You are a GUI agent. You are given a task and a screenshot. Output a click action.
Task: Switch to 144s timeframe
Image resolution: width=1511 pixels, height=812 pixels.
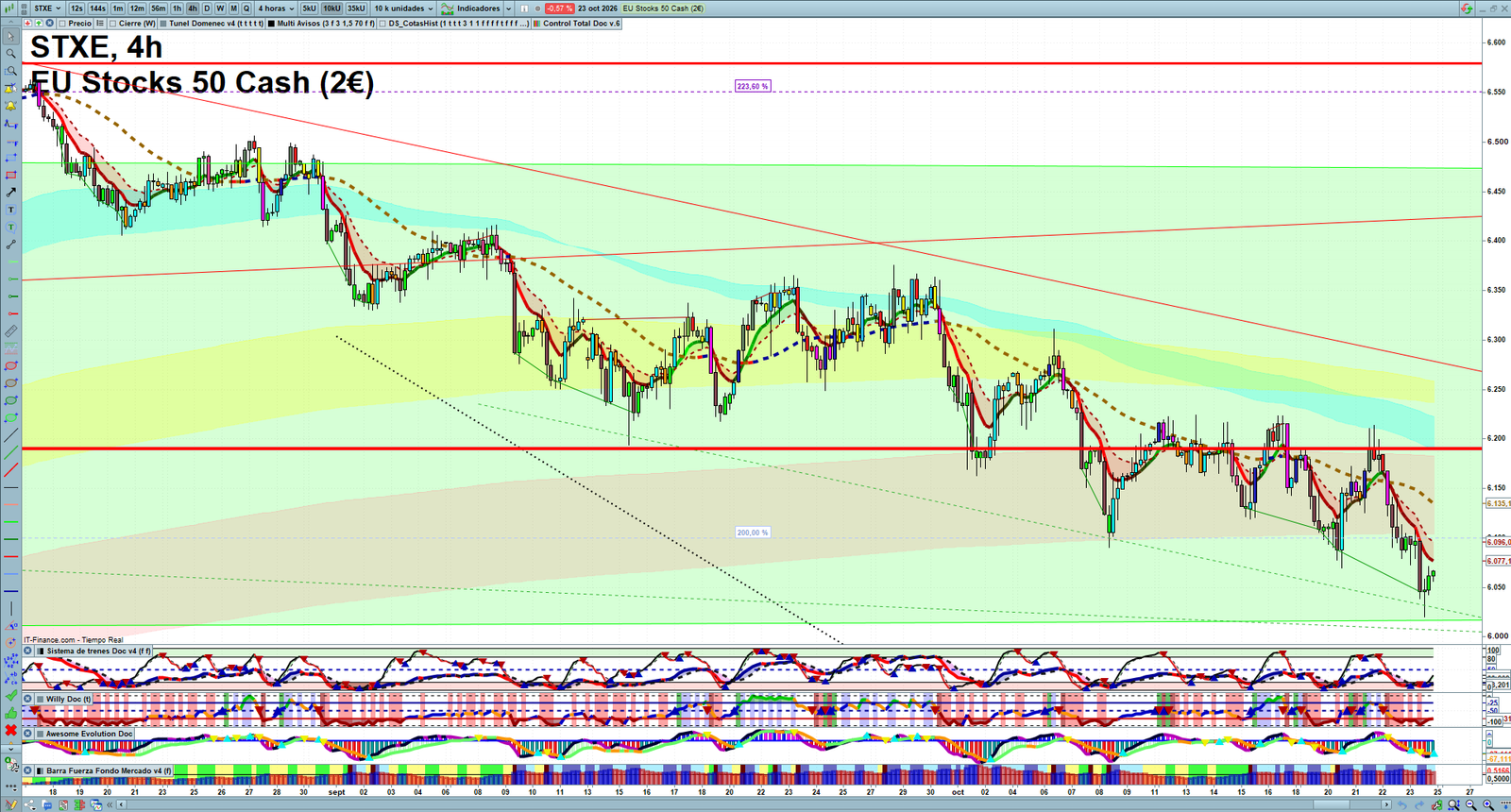coord(97,8)
